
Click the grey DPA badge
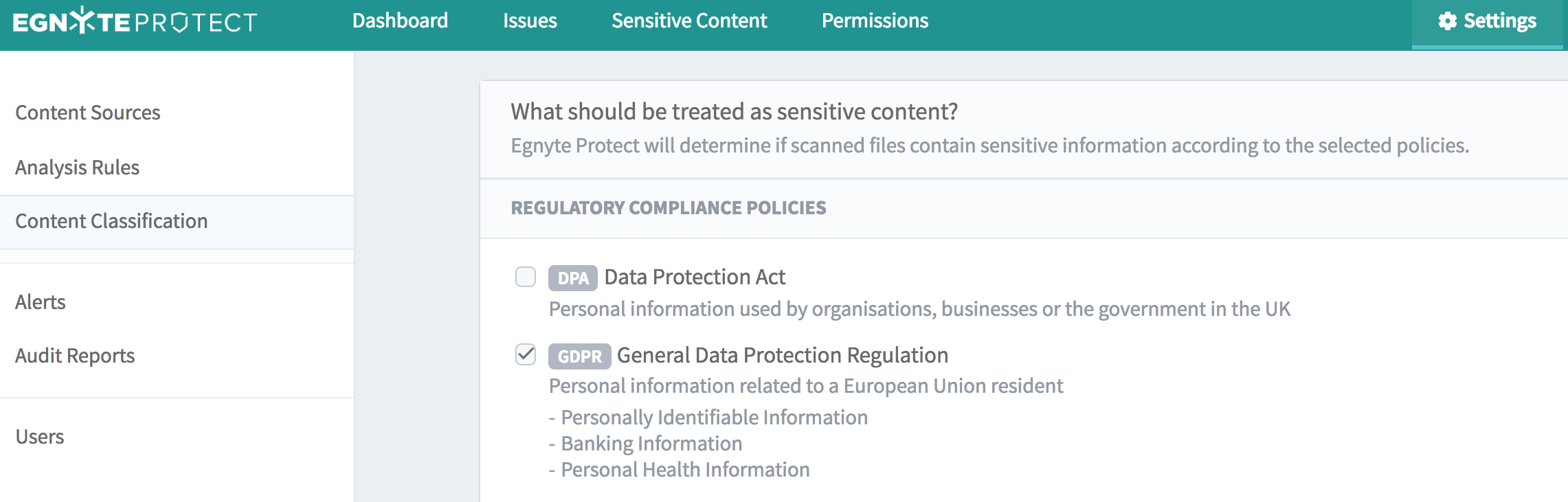click(x=572, y=278)
